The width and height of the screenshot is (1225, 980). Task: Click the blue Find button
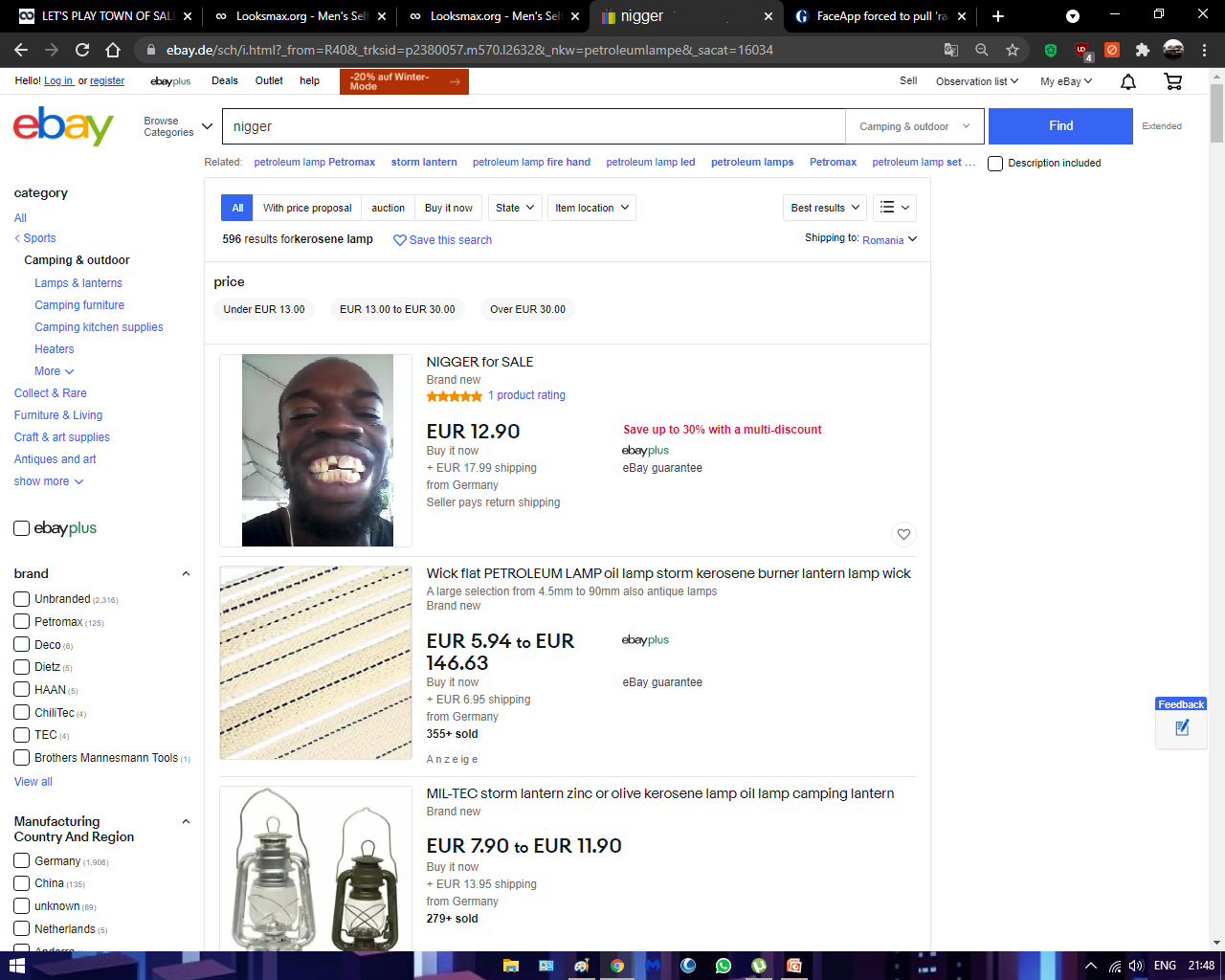click(1060, 126)
